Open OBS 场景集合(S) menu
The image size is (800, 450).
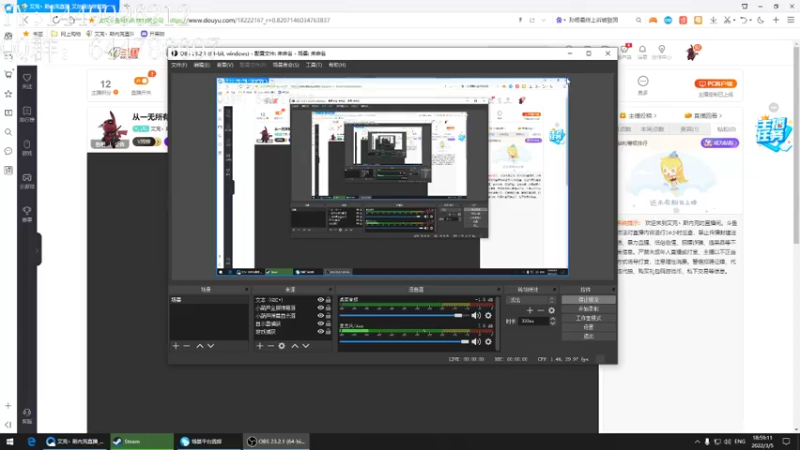[x=286, y=65]
